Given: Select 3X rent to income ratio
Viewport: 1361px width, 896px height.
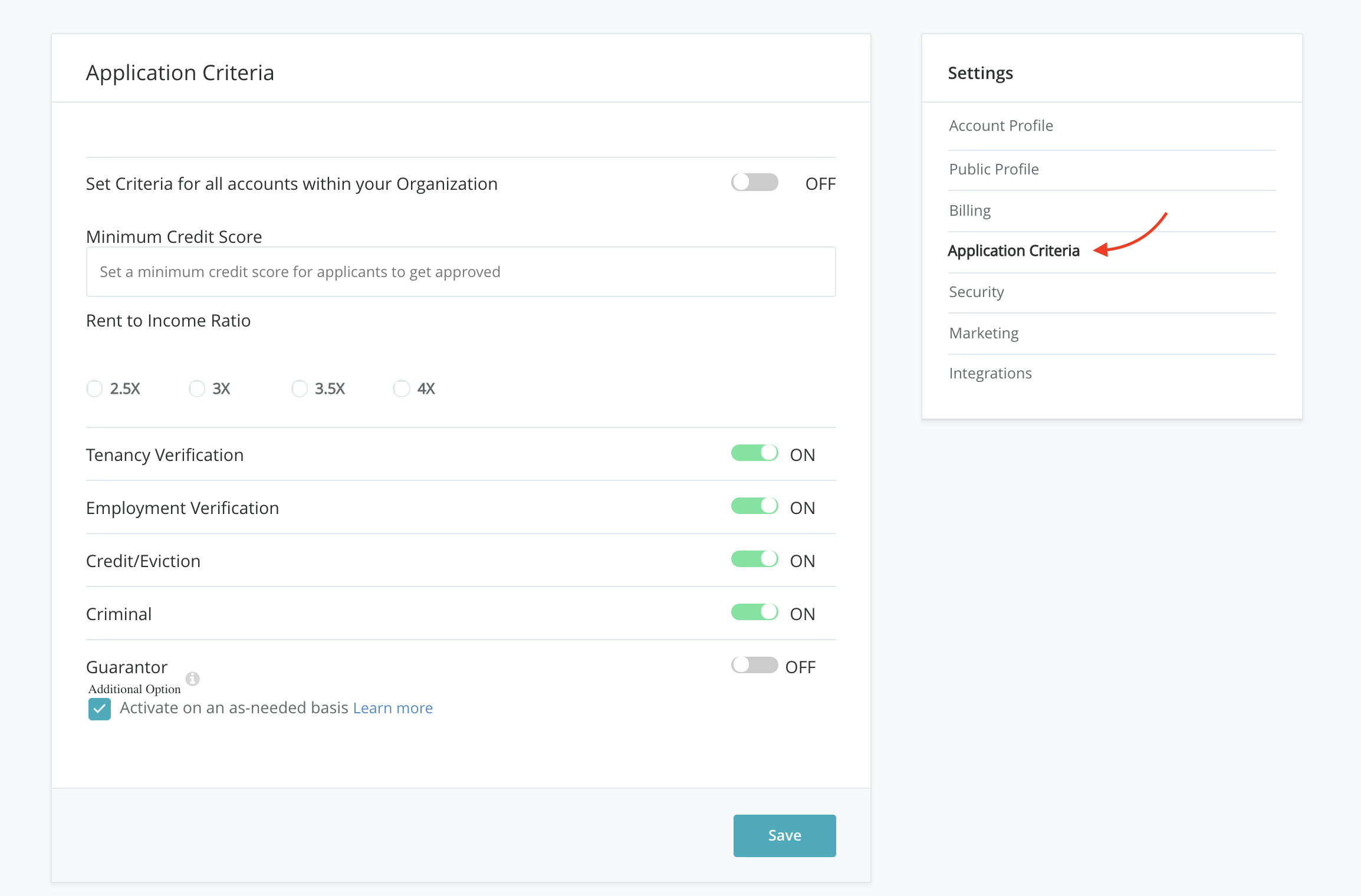Looking at the screenshot, I should (x=197, y=389).
